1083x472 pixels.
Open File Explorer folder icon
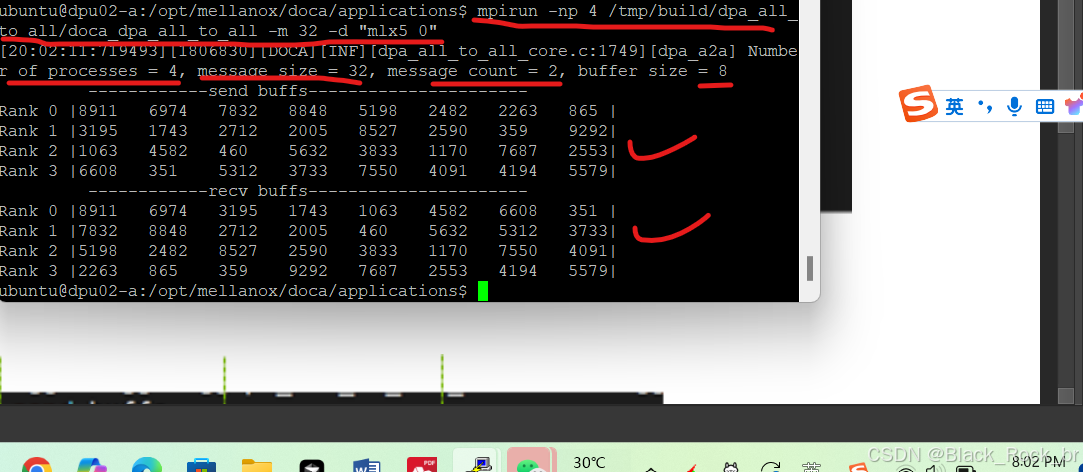pyautogui.click(x=257, y=466)
